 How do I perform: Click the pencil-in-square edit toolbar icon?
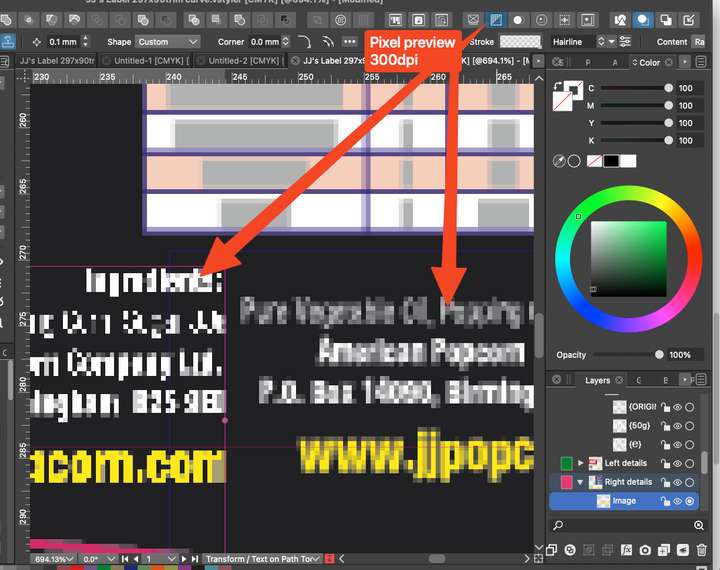(x=689, y=20)
